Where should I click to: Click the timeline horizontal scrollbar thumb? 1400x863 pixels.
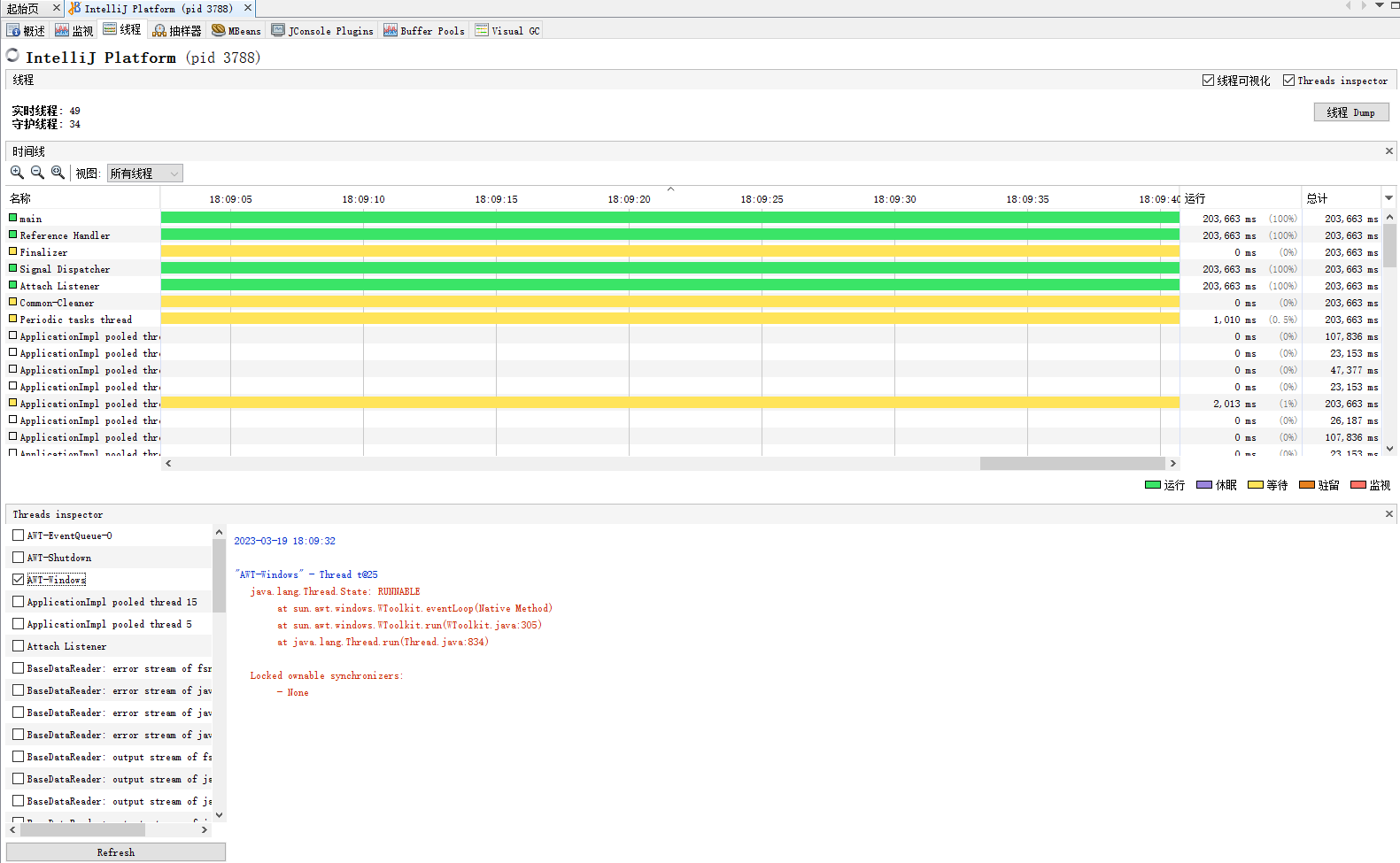[1071, 463]
